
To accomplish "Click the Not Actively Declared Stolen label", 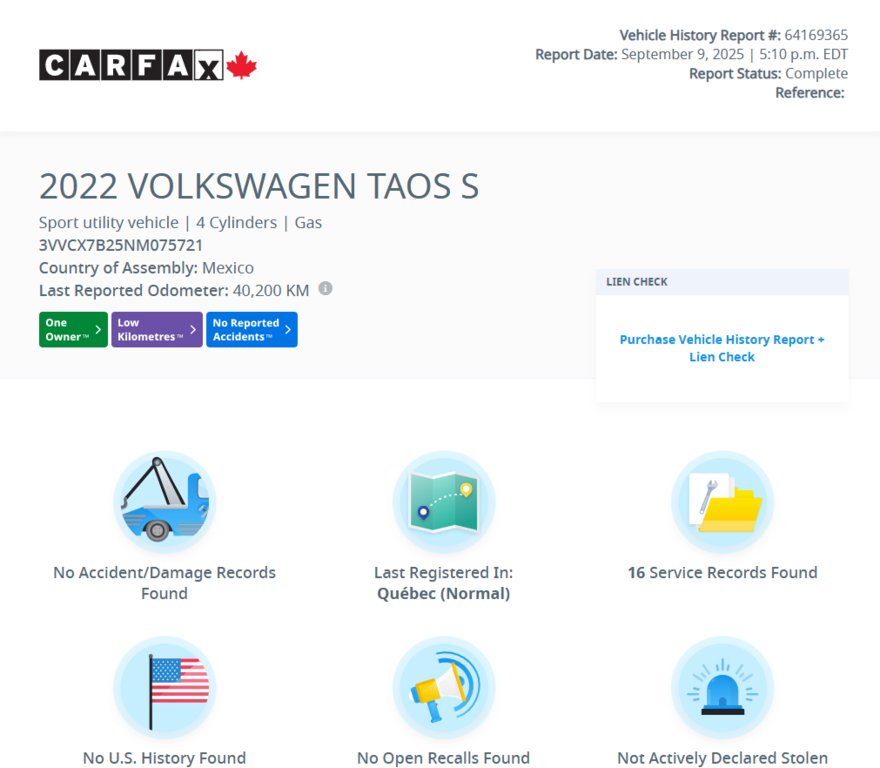I will coord(722,757).
